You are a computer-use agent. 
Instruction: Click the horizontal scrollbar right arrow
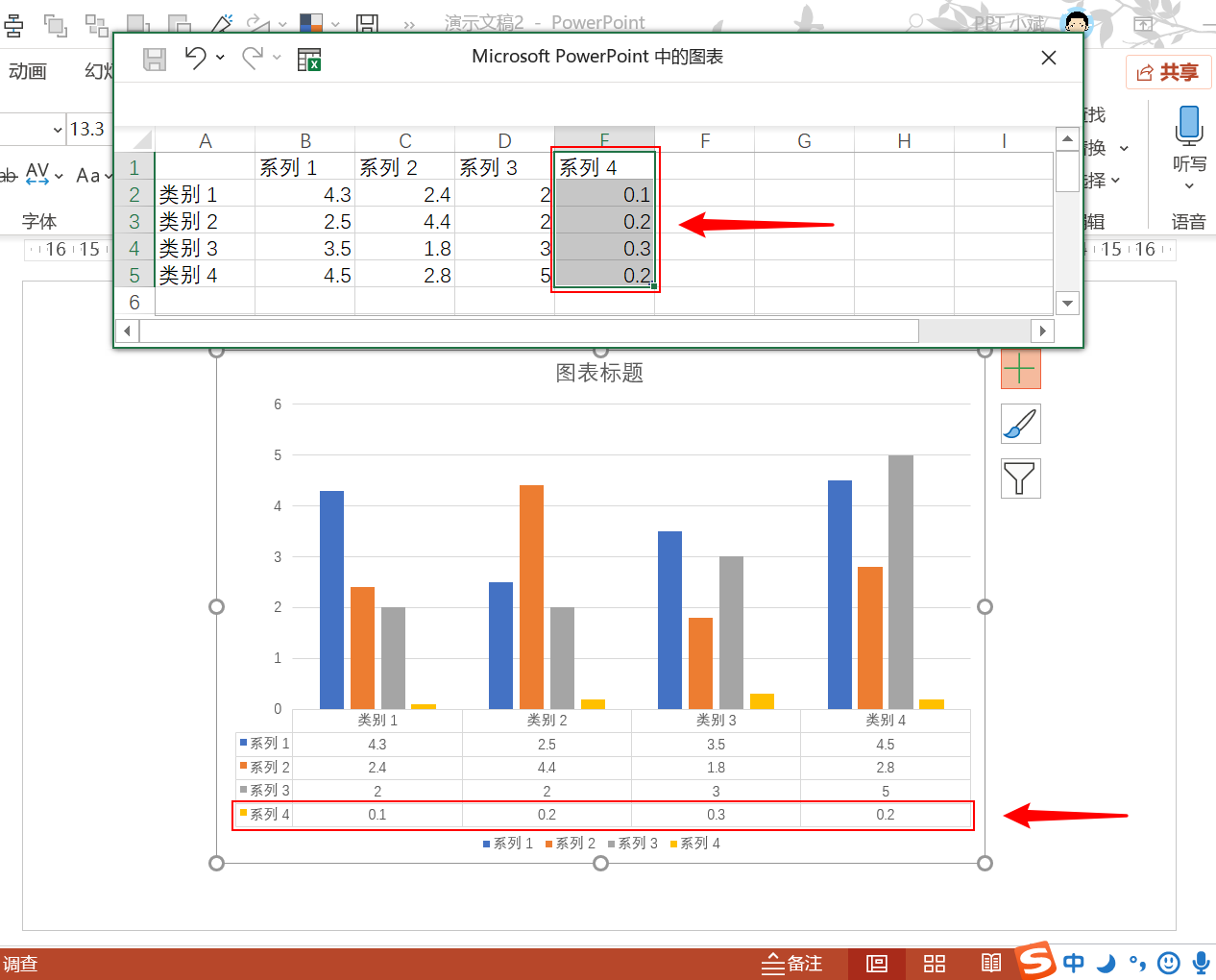(x=1043, y=331)
